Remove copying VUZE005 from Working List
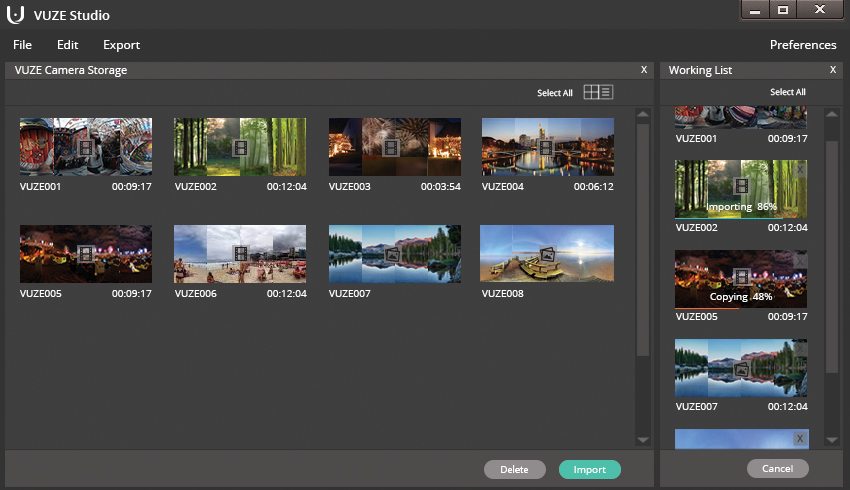 [x=799, y=260]
